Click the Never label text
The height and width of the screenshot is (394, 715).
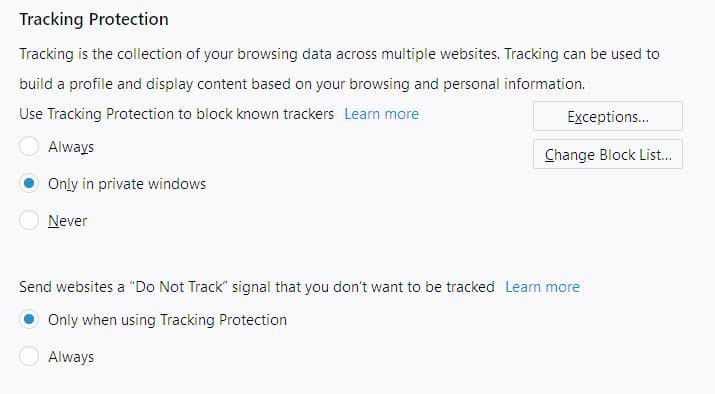[67, 221]
